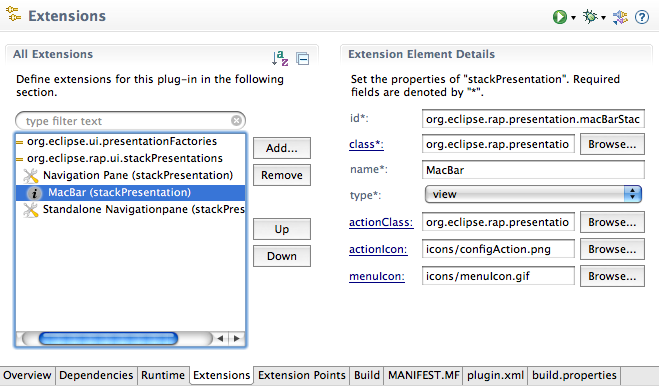
Task: Select the Standalone Navigationpane tree item
Action: (144, 209)
